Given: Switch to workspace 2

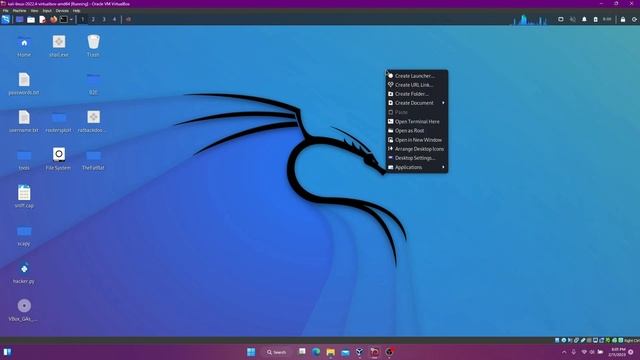Looking at the screenshot, I should point(93,19).
